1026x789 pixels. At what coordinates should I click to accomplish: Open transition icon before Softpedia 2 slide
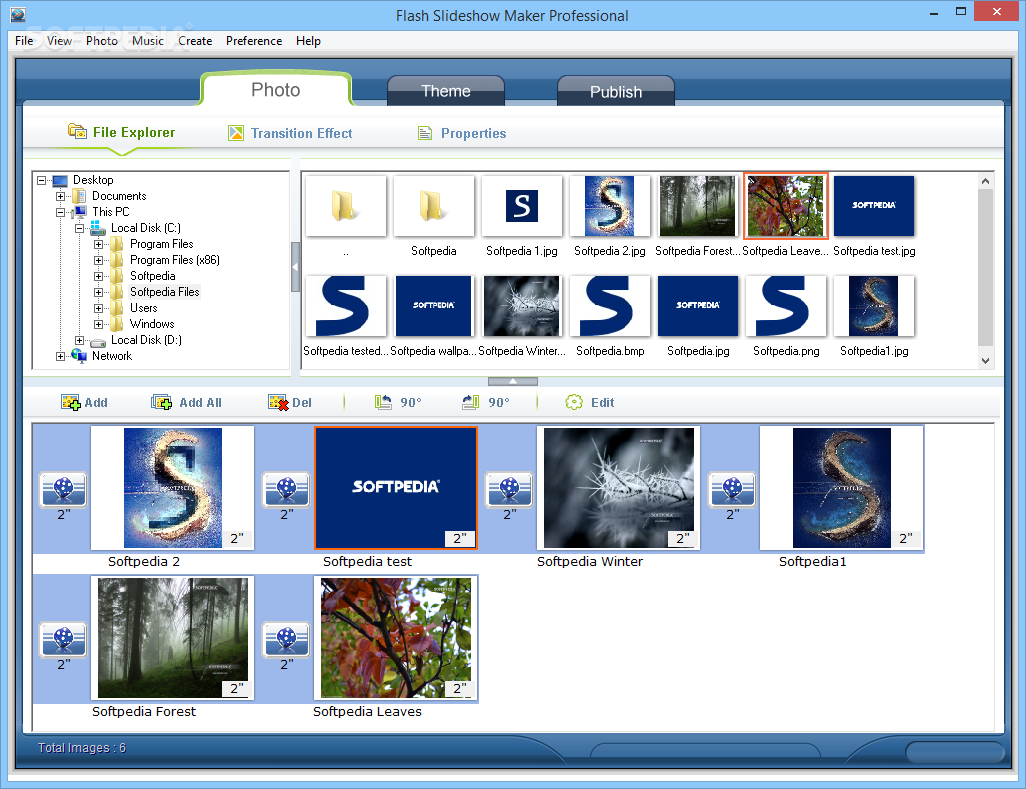pos(63,490)
